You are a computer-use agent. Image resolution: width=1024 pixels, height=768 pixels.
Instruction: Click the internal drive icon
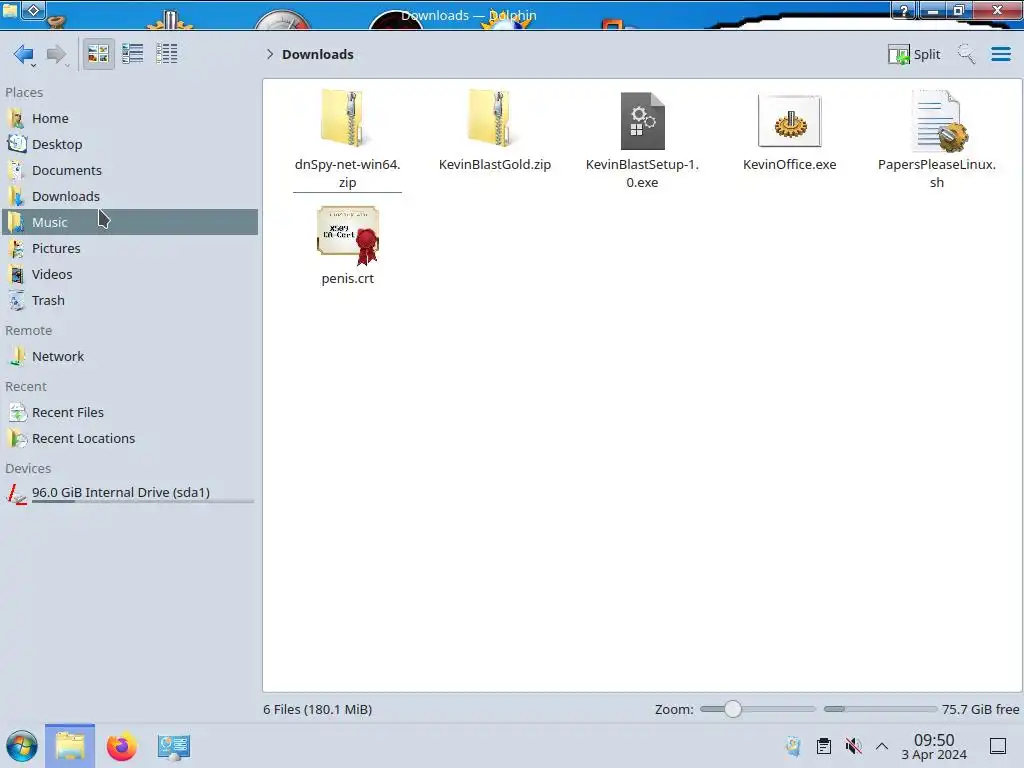click(16, 494)
